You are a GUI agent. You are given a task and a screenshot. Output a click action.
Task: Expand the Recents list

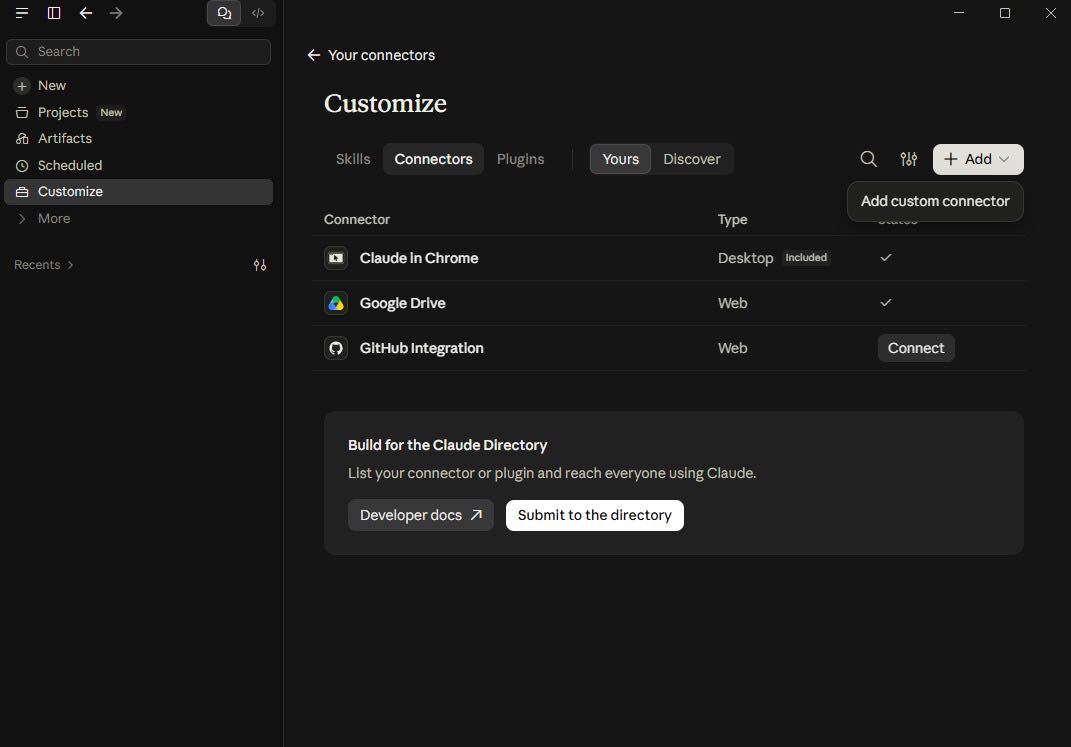[44, 265]
